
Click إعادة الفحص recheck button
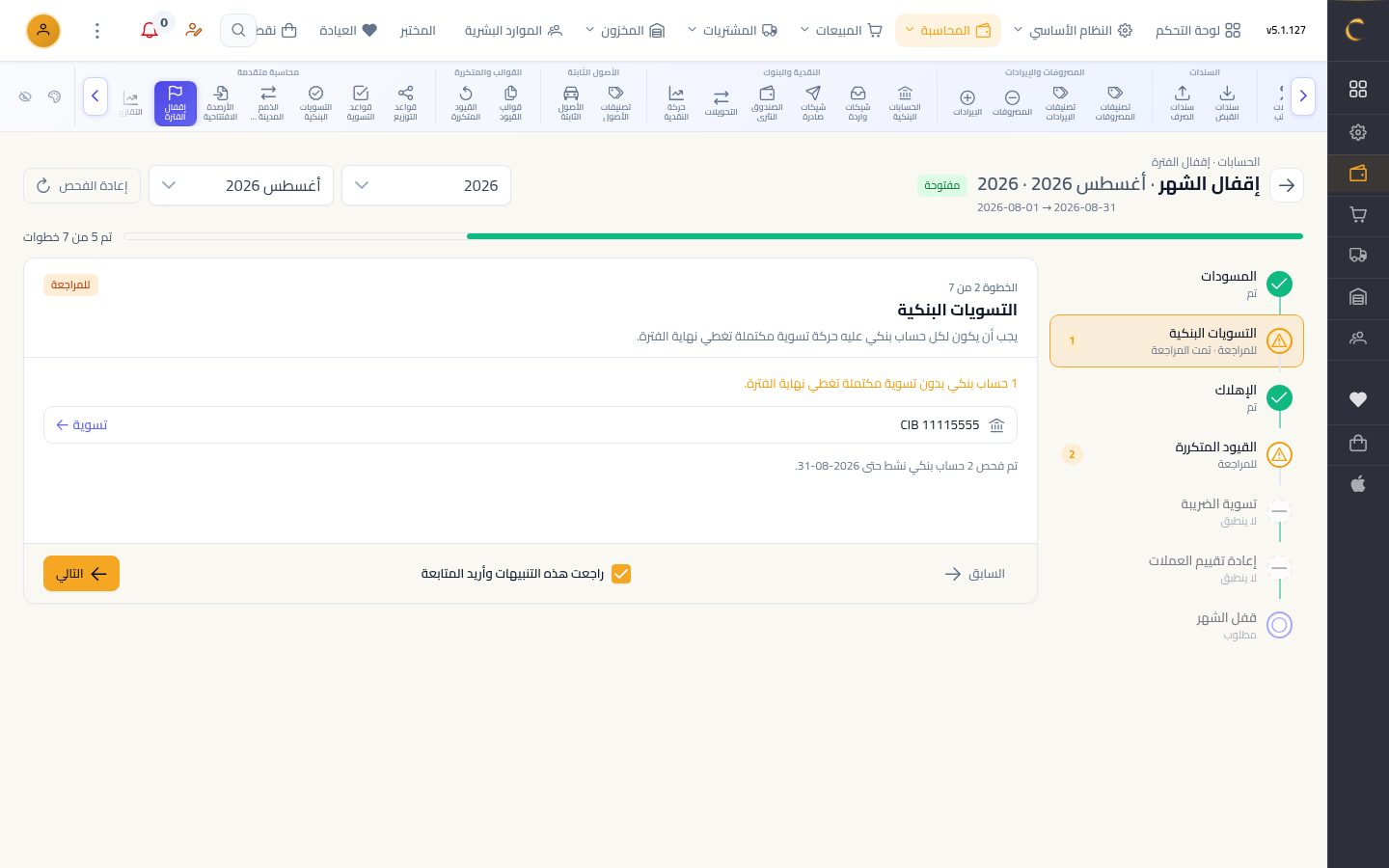[x=82, y=185]
